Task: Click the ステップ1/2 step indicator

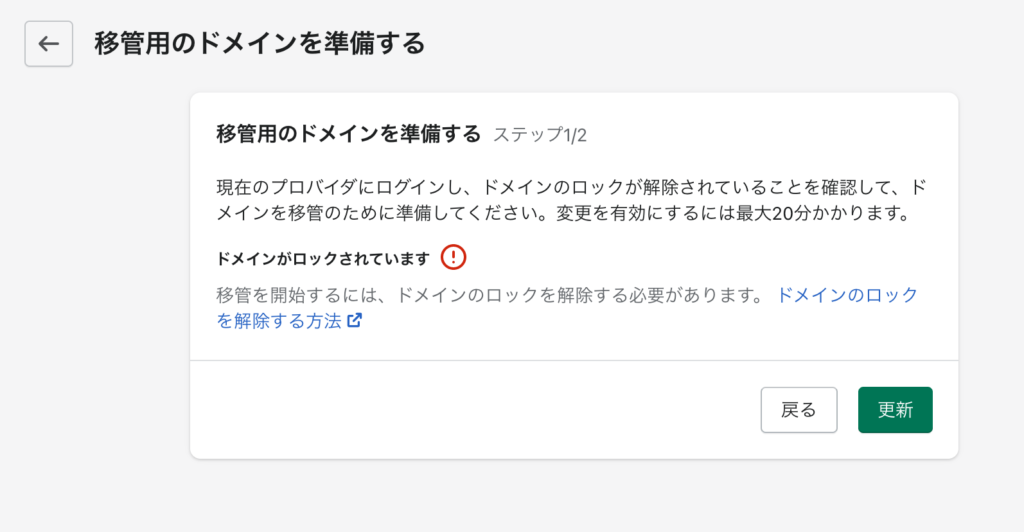Action: (540, 135)
